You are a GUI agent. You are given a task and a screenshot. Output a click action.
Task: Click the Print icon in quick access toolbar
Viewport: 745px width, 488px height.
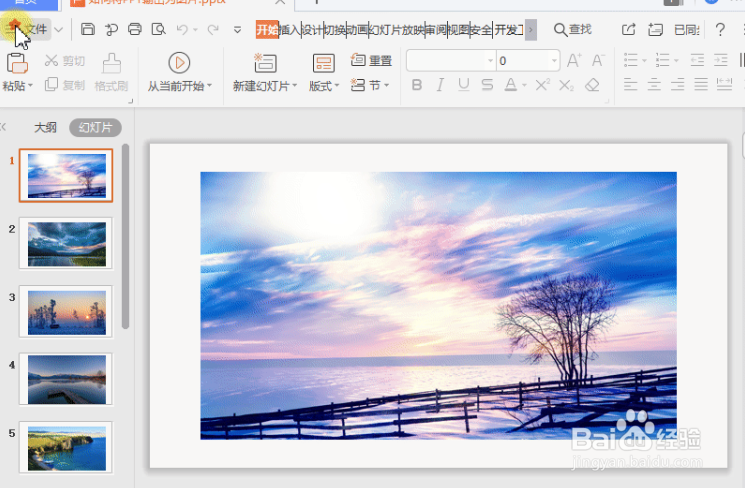pos(135,29)
